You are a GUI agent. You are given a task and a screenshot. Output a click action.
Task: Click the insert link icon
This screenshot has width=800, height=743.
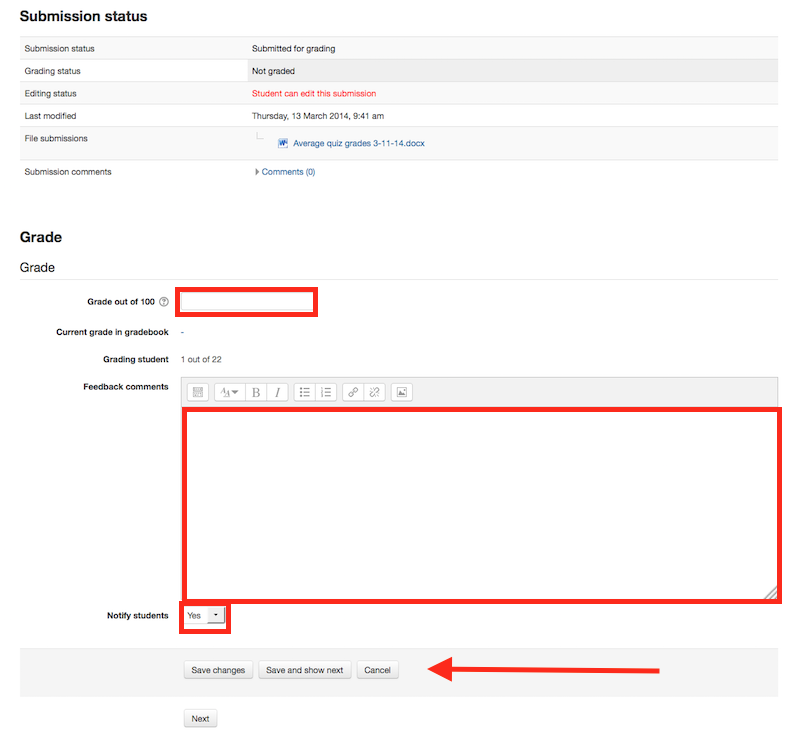pos(353,392)
